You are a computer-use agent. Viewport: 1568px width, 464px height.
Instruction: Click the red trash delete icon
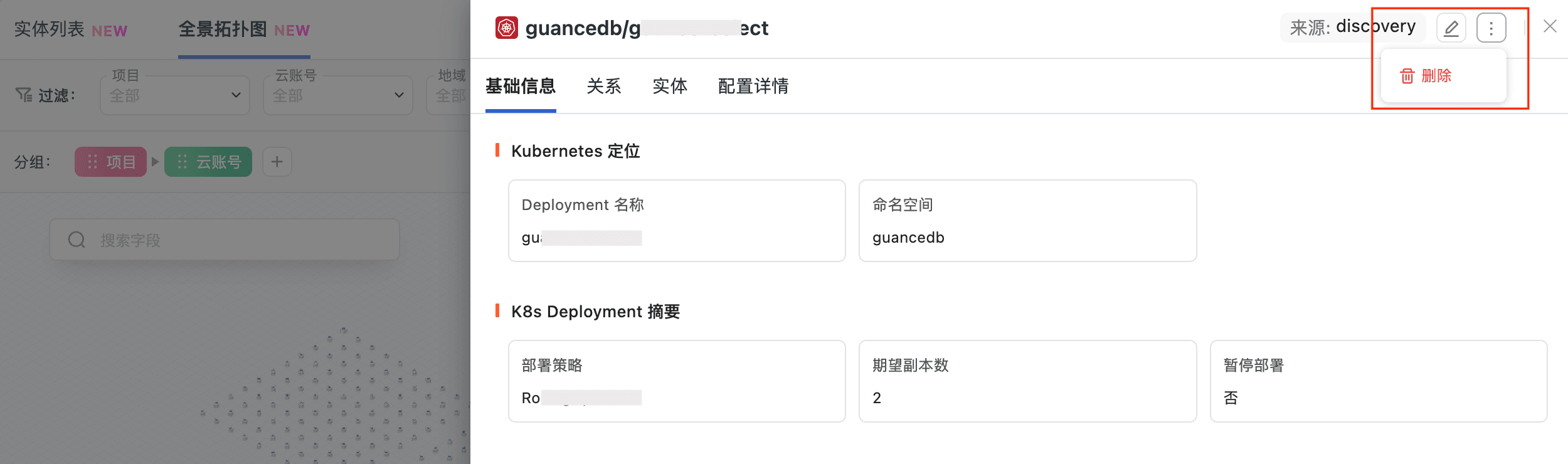coord(1407,76)
